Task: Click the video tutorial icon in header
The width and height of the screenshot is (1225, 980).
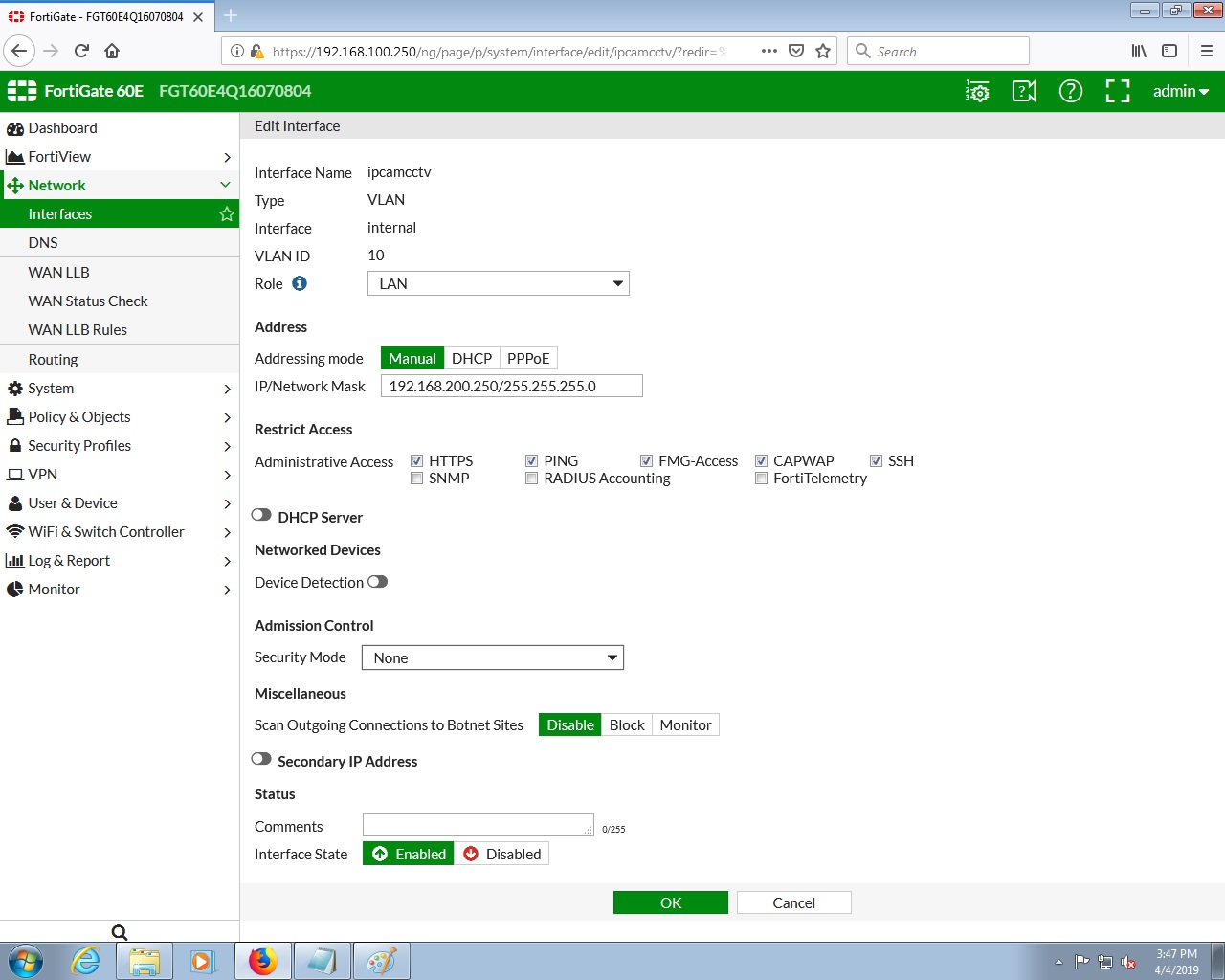Action: click(x=1024, y=91)
